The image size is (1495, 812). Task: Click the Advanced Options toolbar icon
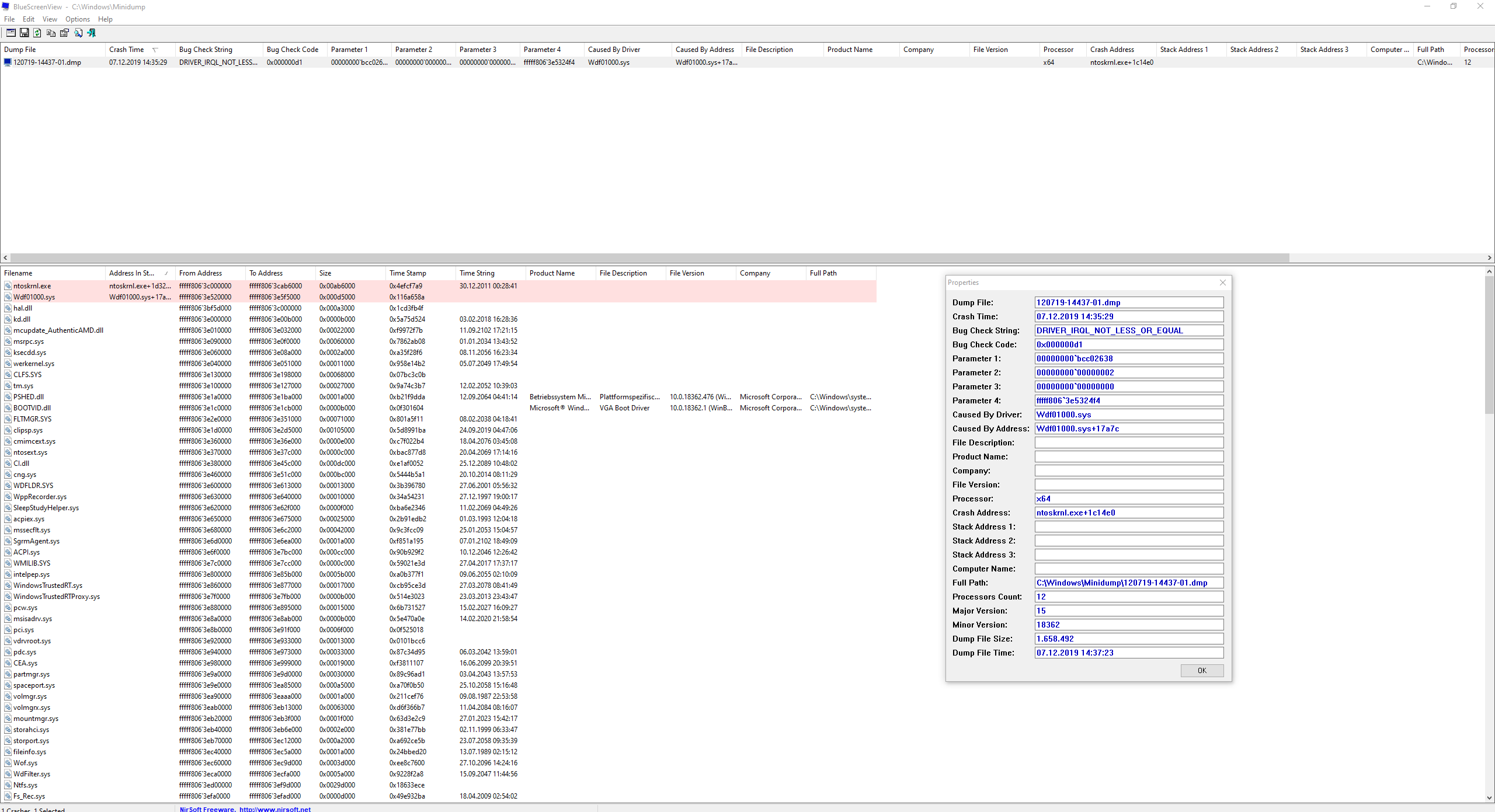click(11, 33)
